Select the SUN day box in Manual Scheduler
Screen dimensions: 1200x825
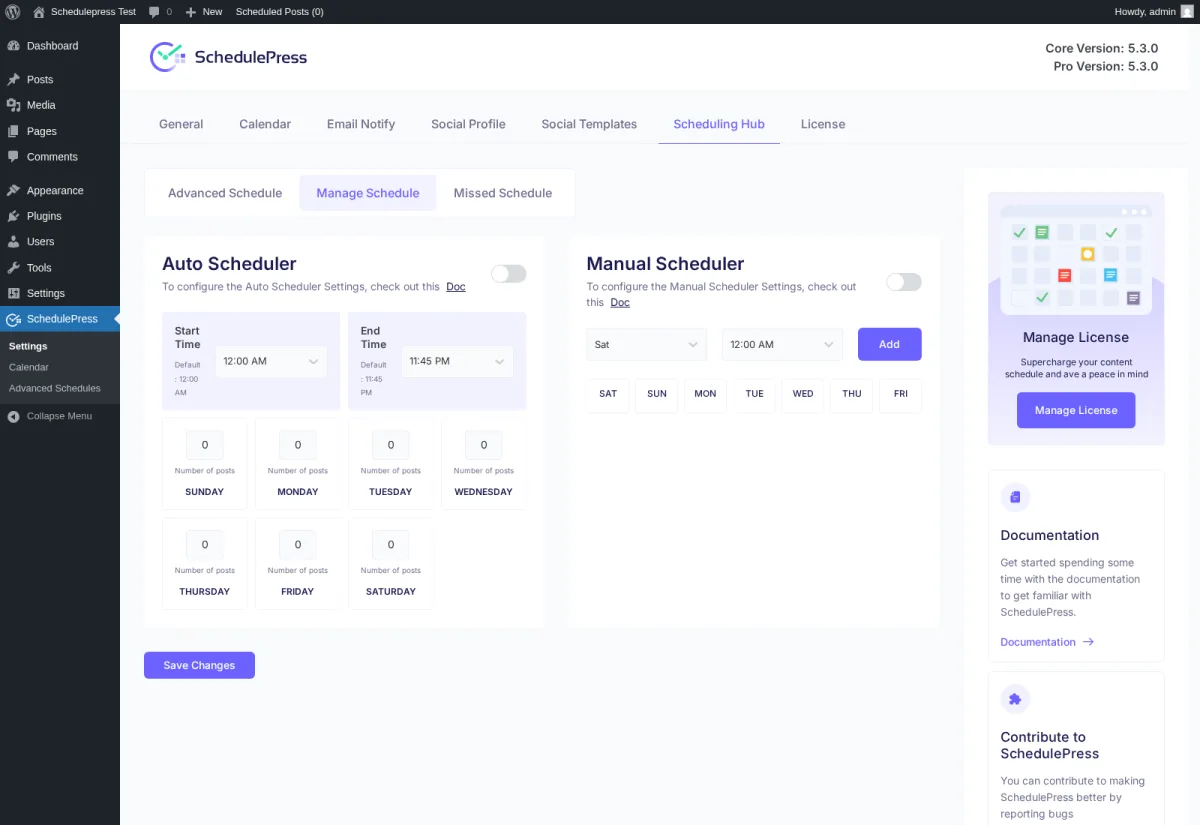point(657,394)
